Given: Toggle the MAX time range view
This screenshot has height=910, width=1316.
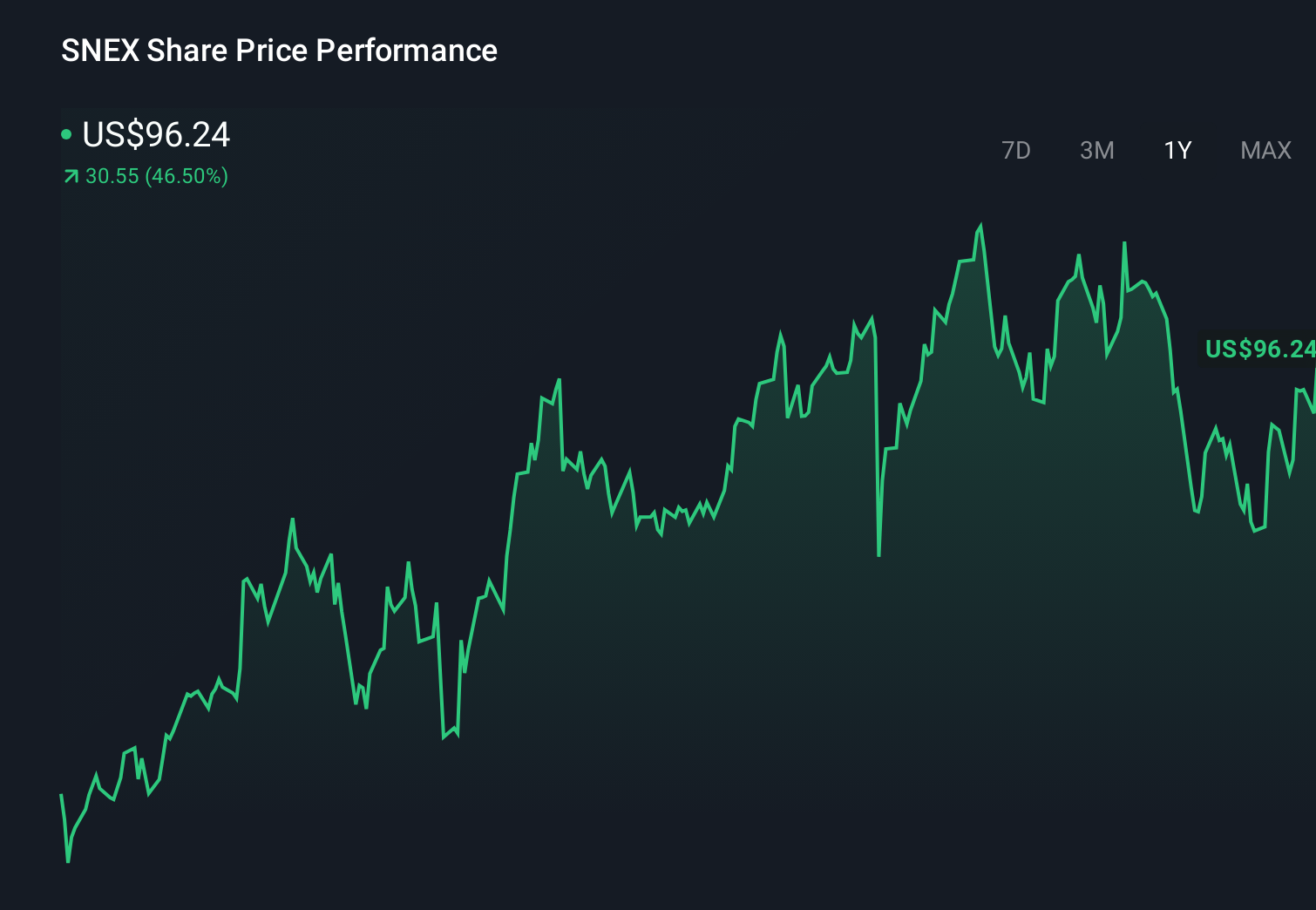Looking at the screenshot, I should [1265, 150].
